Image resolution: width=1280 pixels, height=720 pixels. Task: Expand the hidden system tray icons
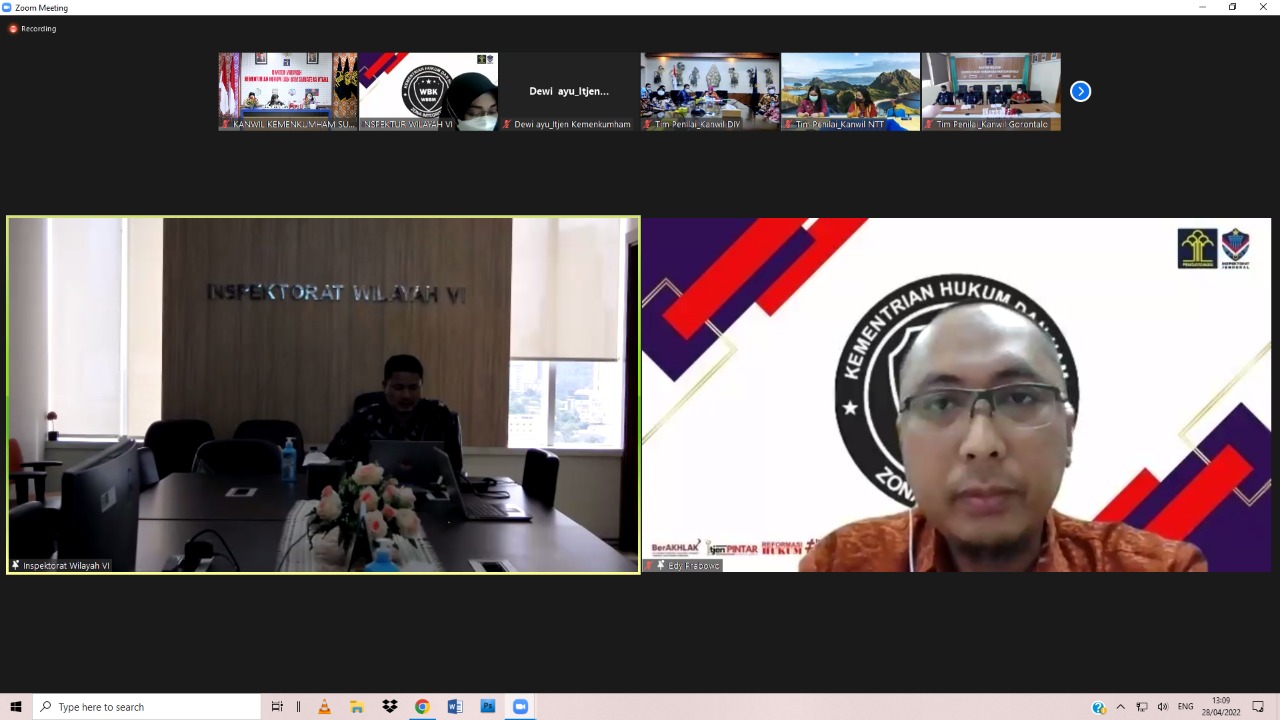[x=1120, y=707]
